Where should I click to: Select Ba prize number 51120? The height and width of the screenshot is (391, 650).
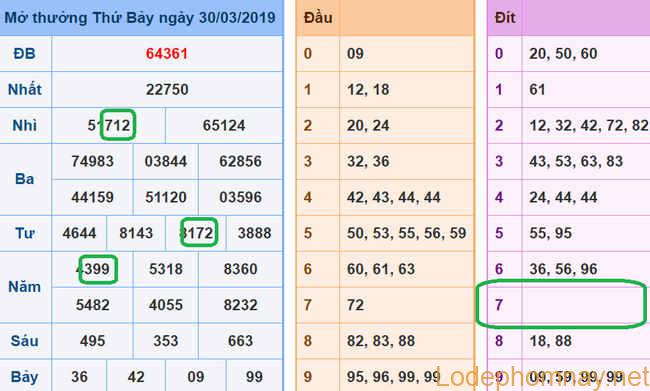click(x=166, y=197)
